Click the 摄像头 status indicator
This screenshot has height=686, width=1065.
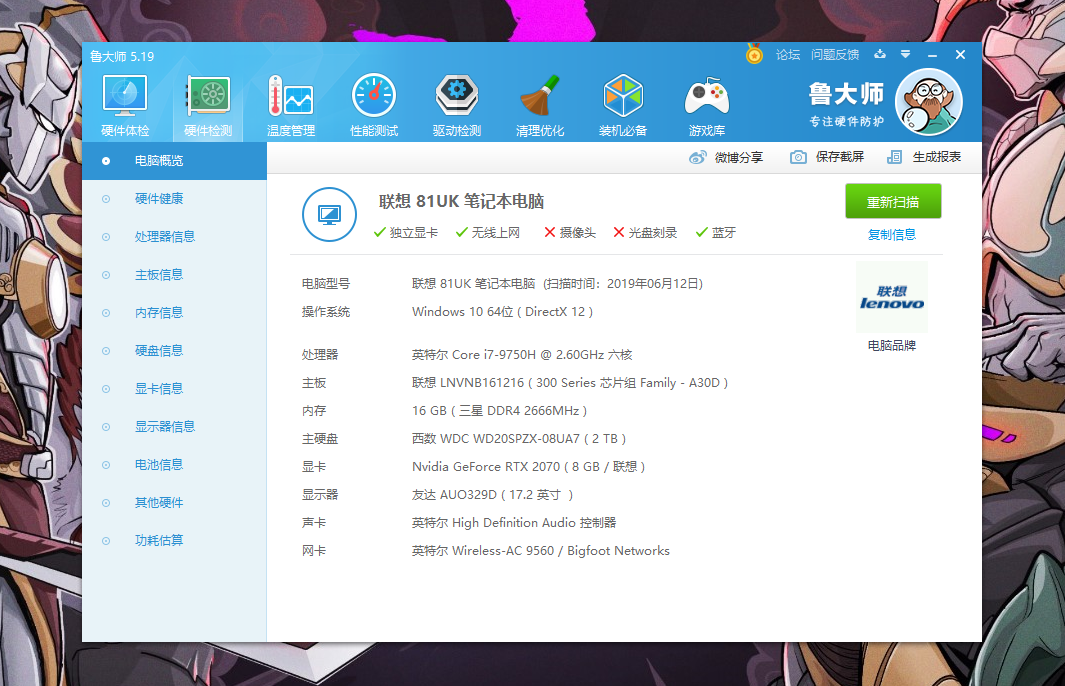click(x=570, y=233)
